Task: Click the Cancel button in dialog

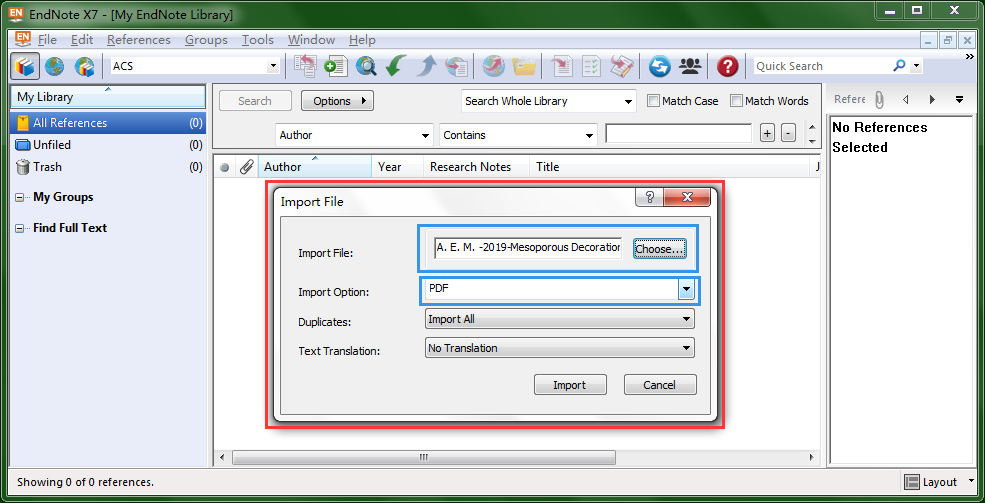Action: click(660, 385)
